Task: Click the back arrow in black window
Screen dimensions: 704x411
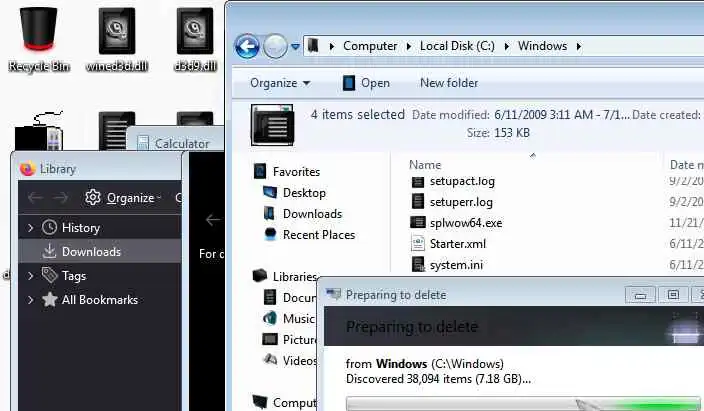Action: tap(212, 220)
